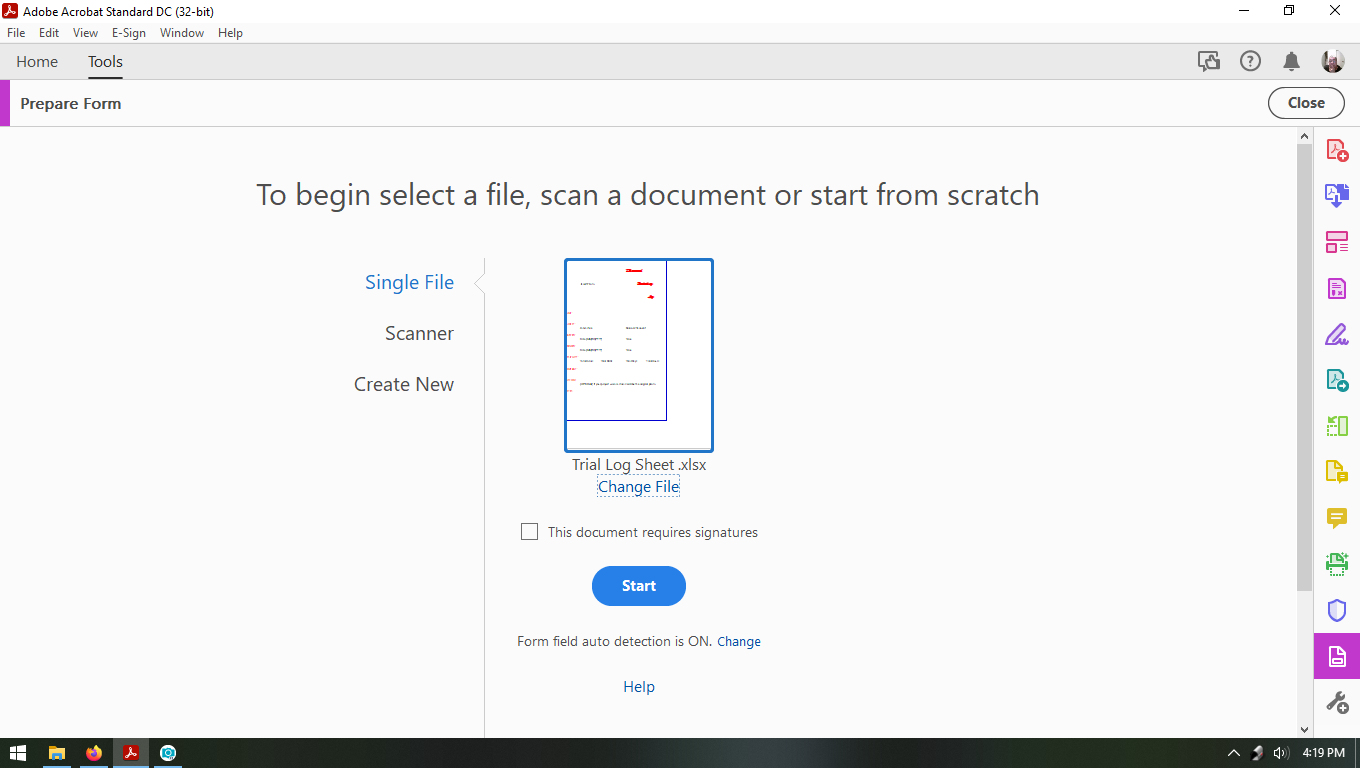Click the Change File link

638,486
